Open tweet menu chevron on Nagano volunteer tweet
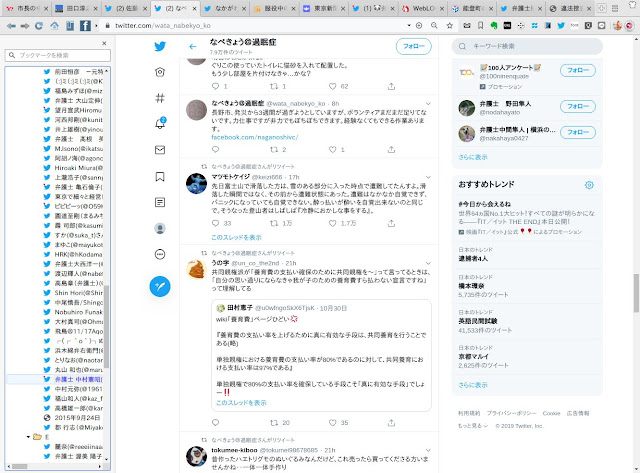Screen dimensions: 640x473 pos(428,104)
